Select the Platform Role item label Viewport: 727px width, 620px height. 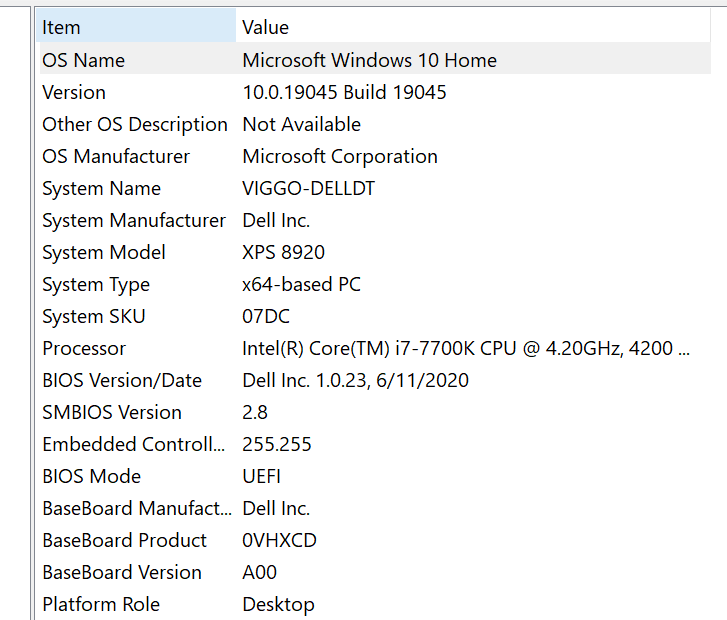pyautogui.click(x=101, y=604)
